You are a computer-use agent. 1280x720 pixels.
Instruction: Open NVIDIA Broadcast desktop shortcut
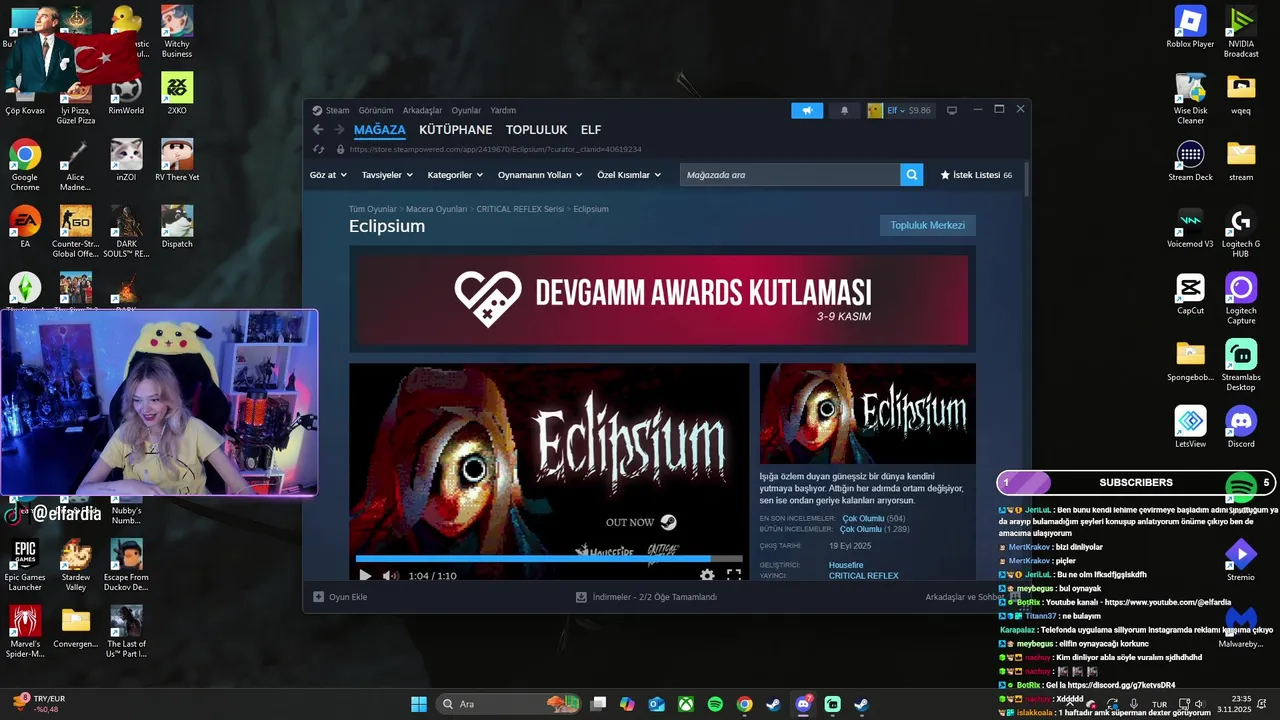coord(1241,32)
